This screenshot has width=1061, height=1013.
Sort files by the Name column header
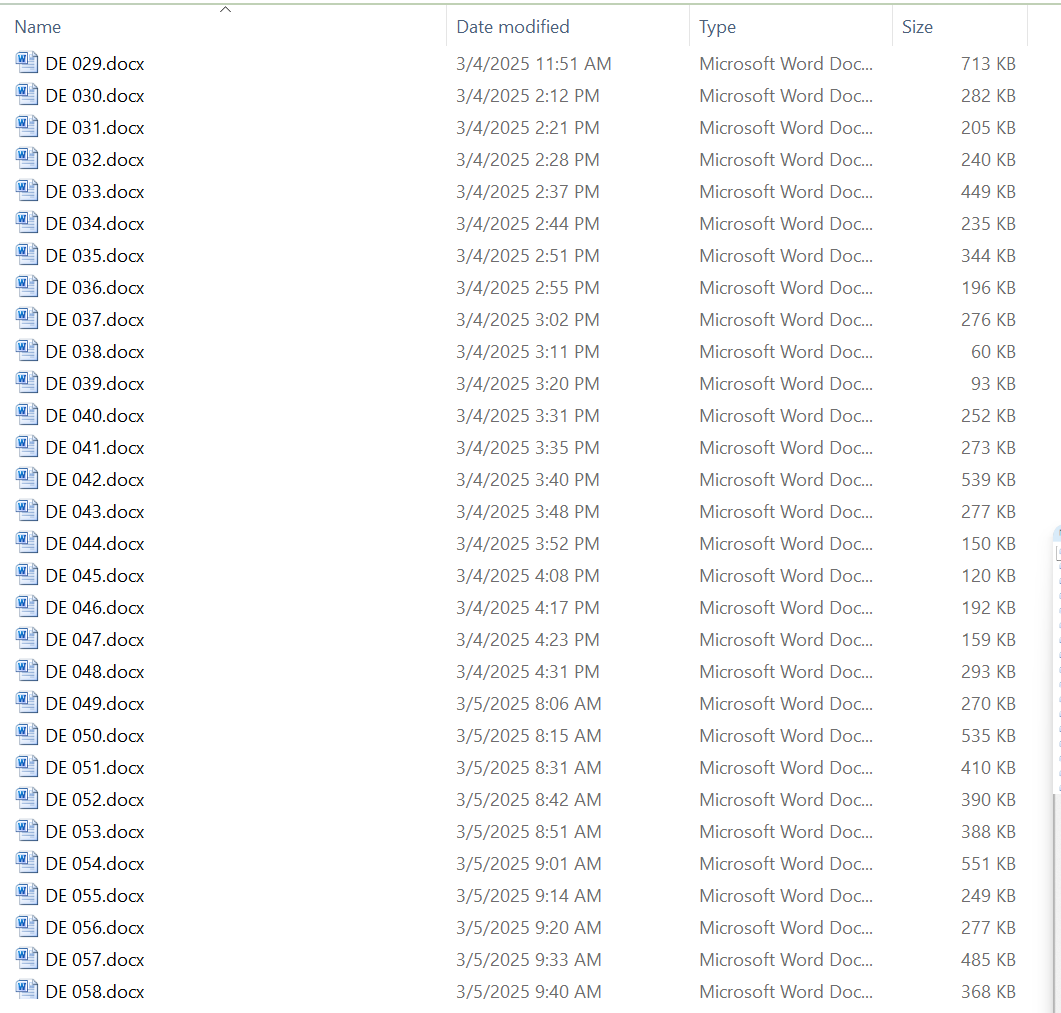tap(38, 27)
